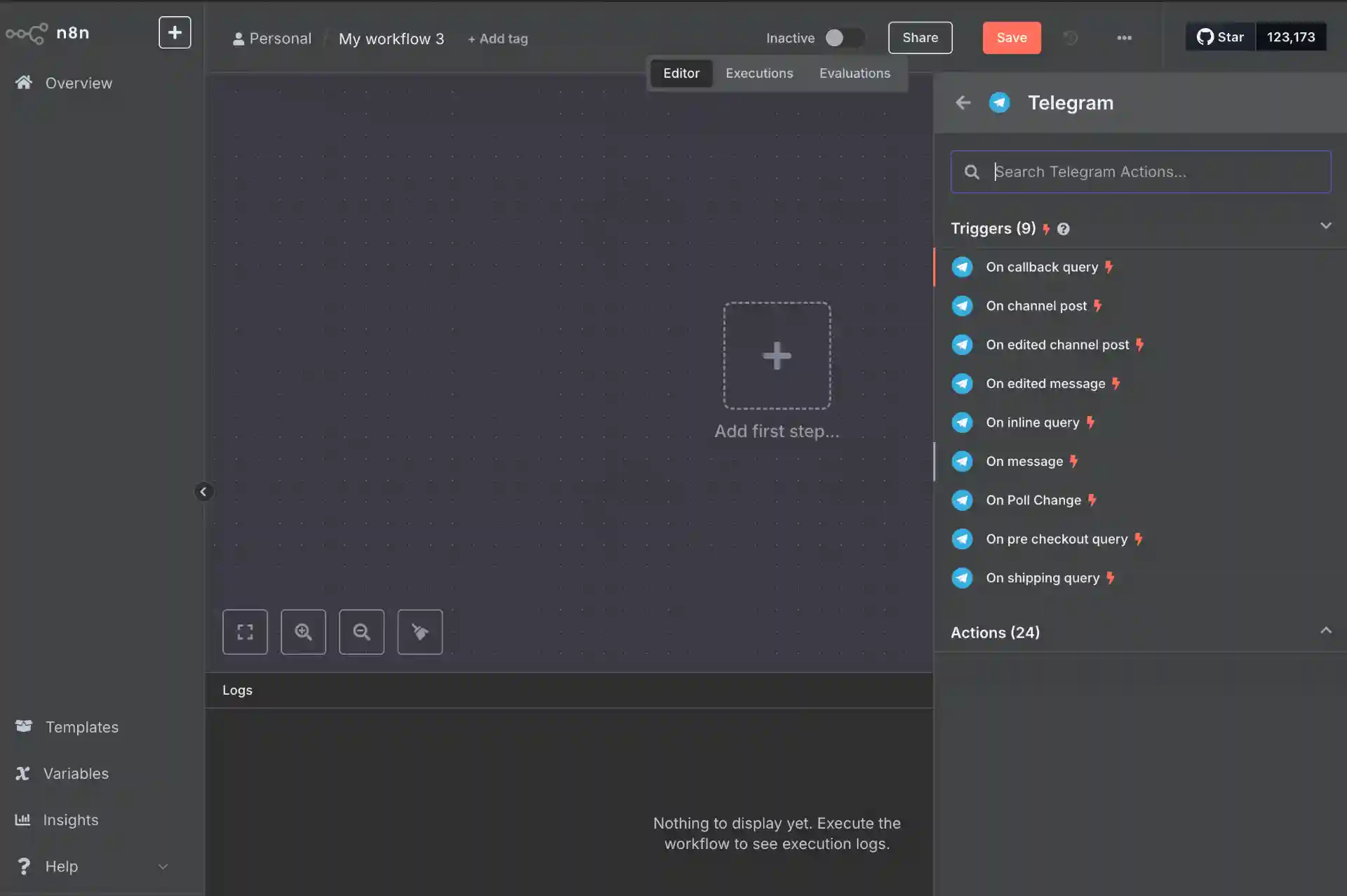The image size is (1347, 896).
Task: Open Overview from the sidebar
Action: click(x=79, y=83)
